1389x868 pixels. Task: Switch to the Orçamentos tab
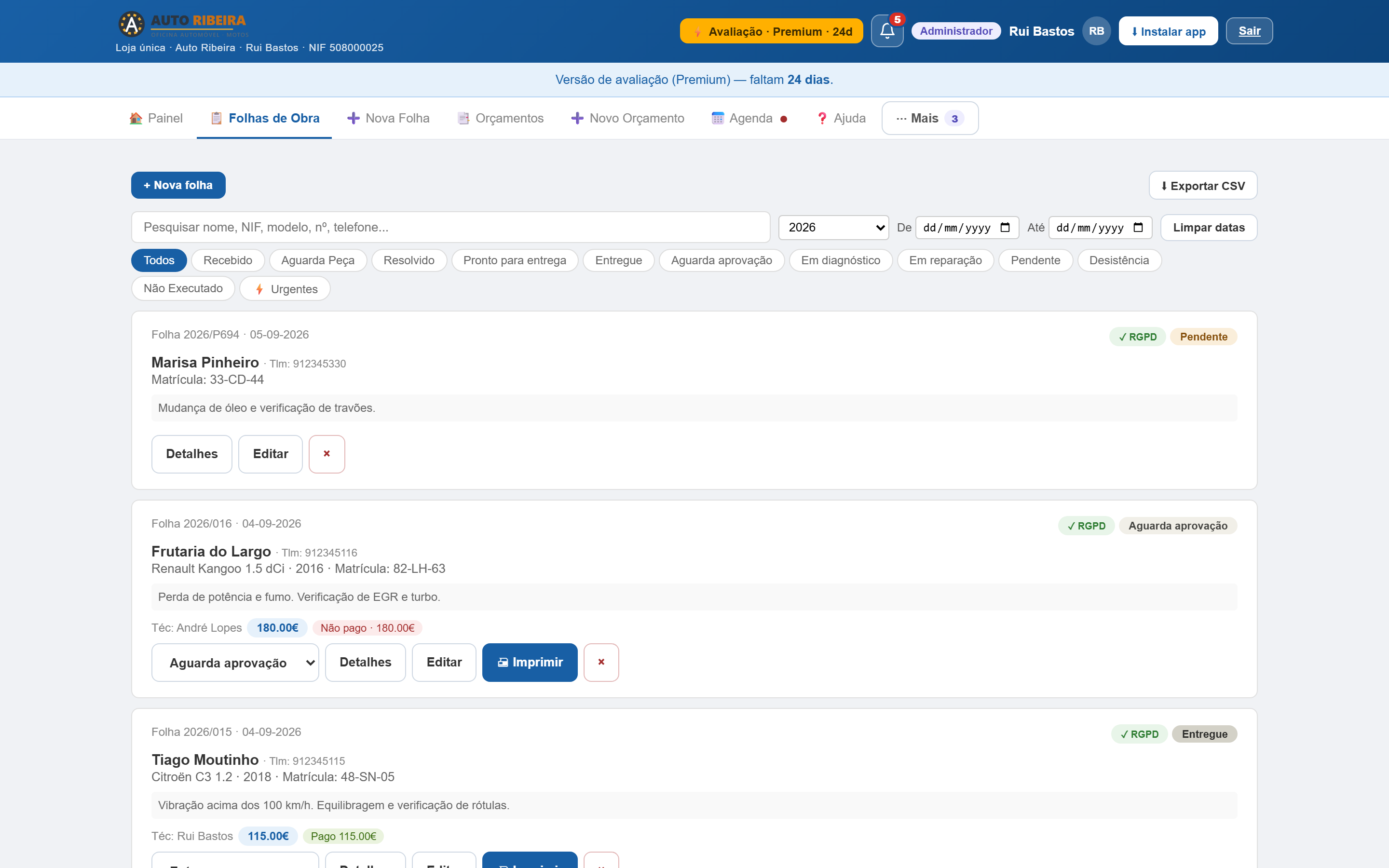tap(501, 118)
